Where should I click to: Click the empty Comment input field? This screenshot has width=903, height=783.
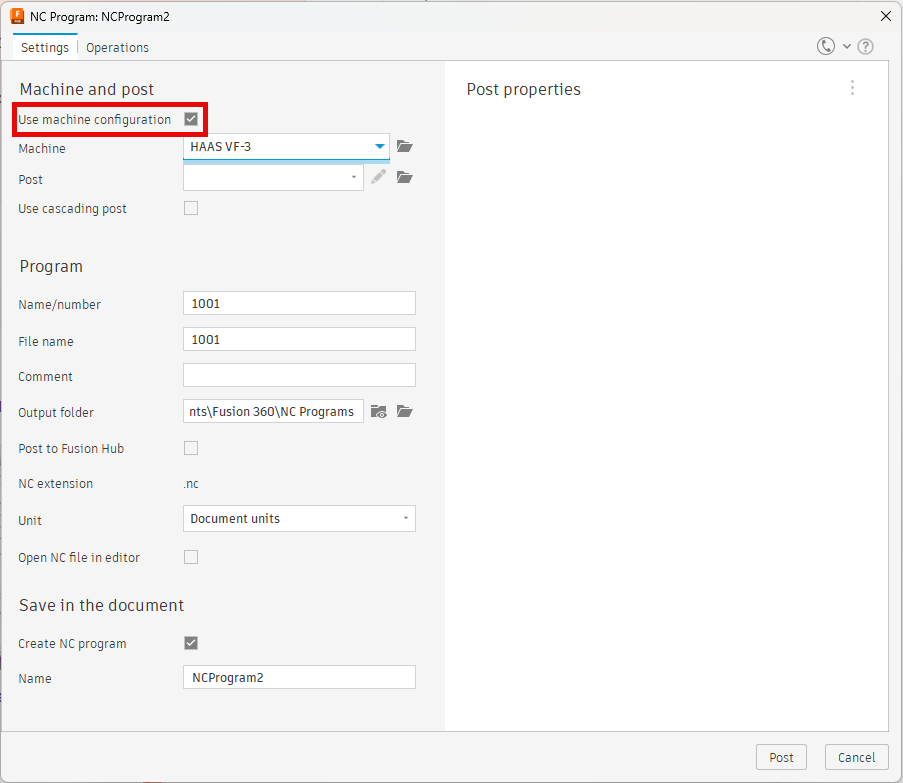point(299,375)
